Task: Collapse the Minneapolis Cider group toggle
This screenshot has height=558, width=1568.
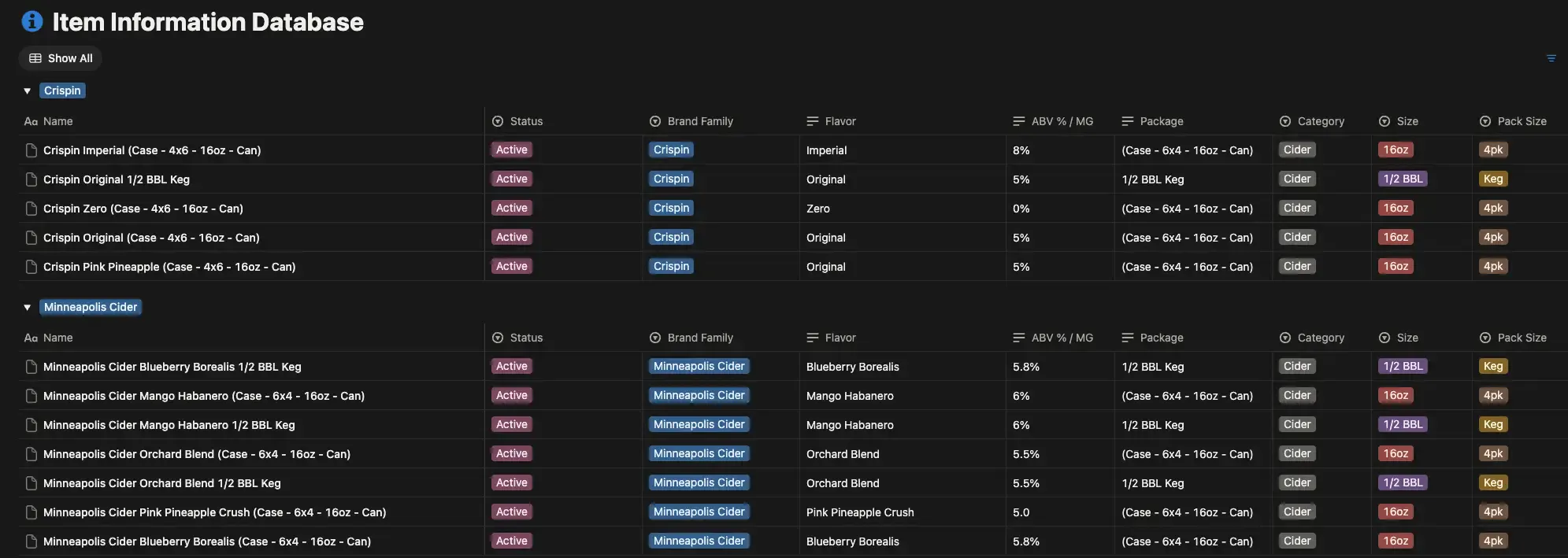Action: click(x=28, y=308)
